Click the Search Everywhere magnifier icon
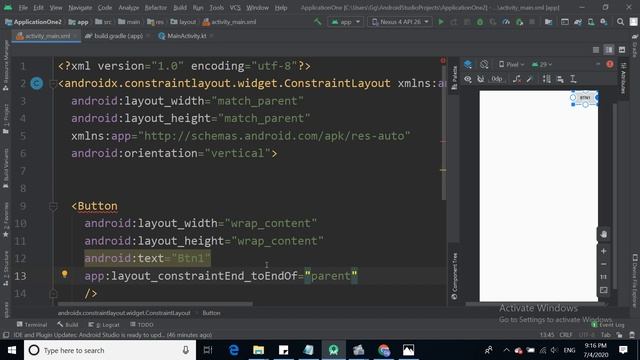Screen dimensions: 640x360 click(x=620, y=22)
